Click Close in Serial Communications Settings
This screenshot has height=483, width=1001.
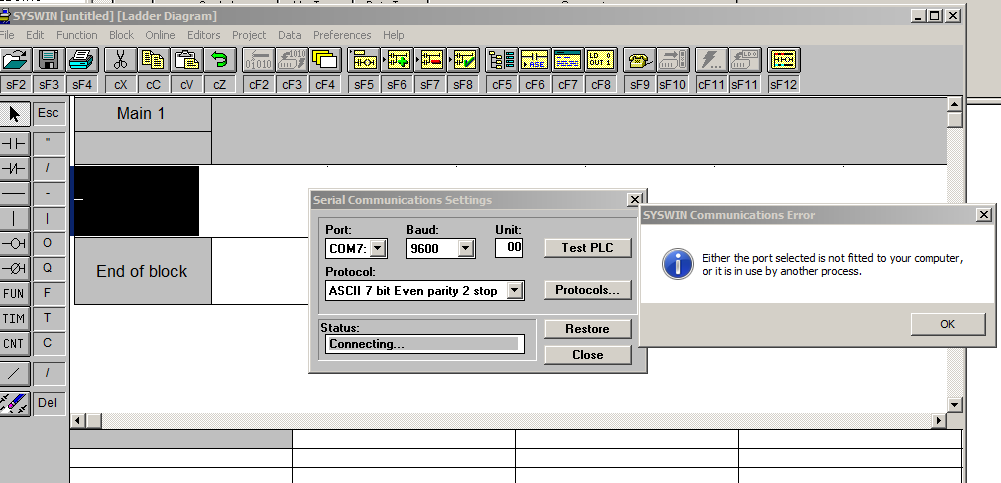point(587,355)
